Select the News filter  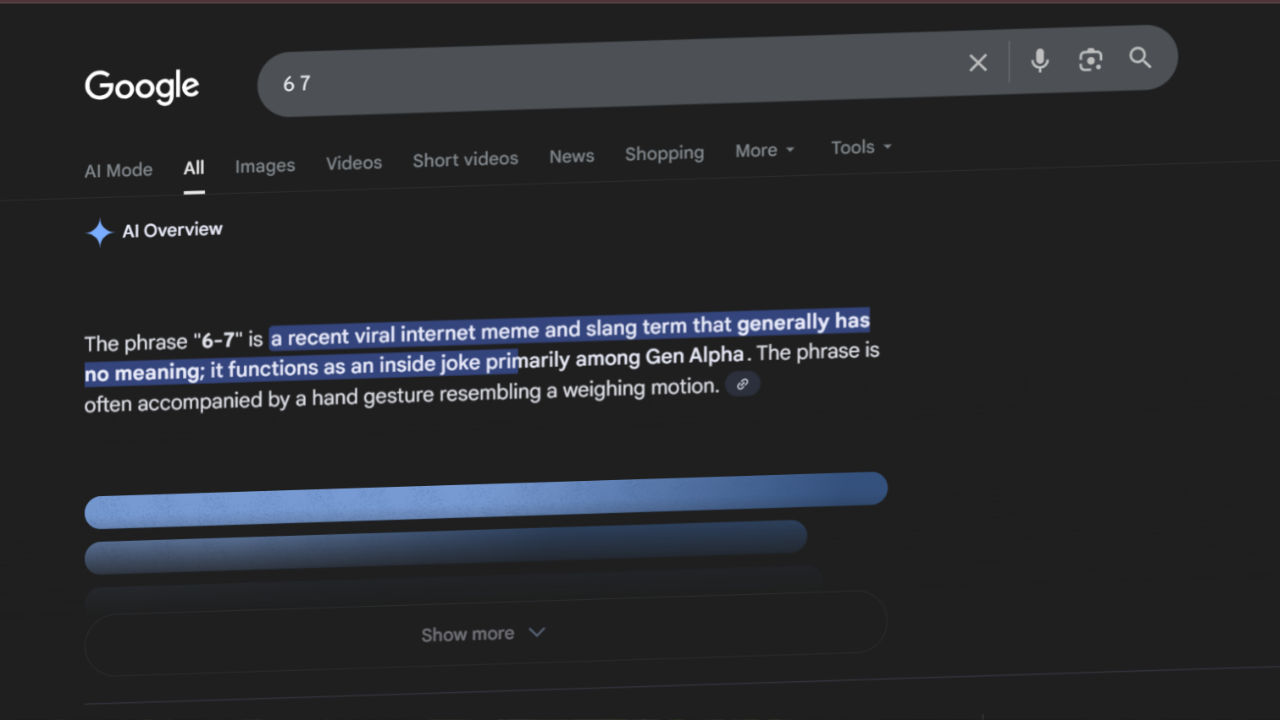[x=571, y=156]
